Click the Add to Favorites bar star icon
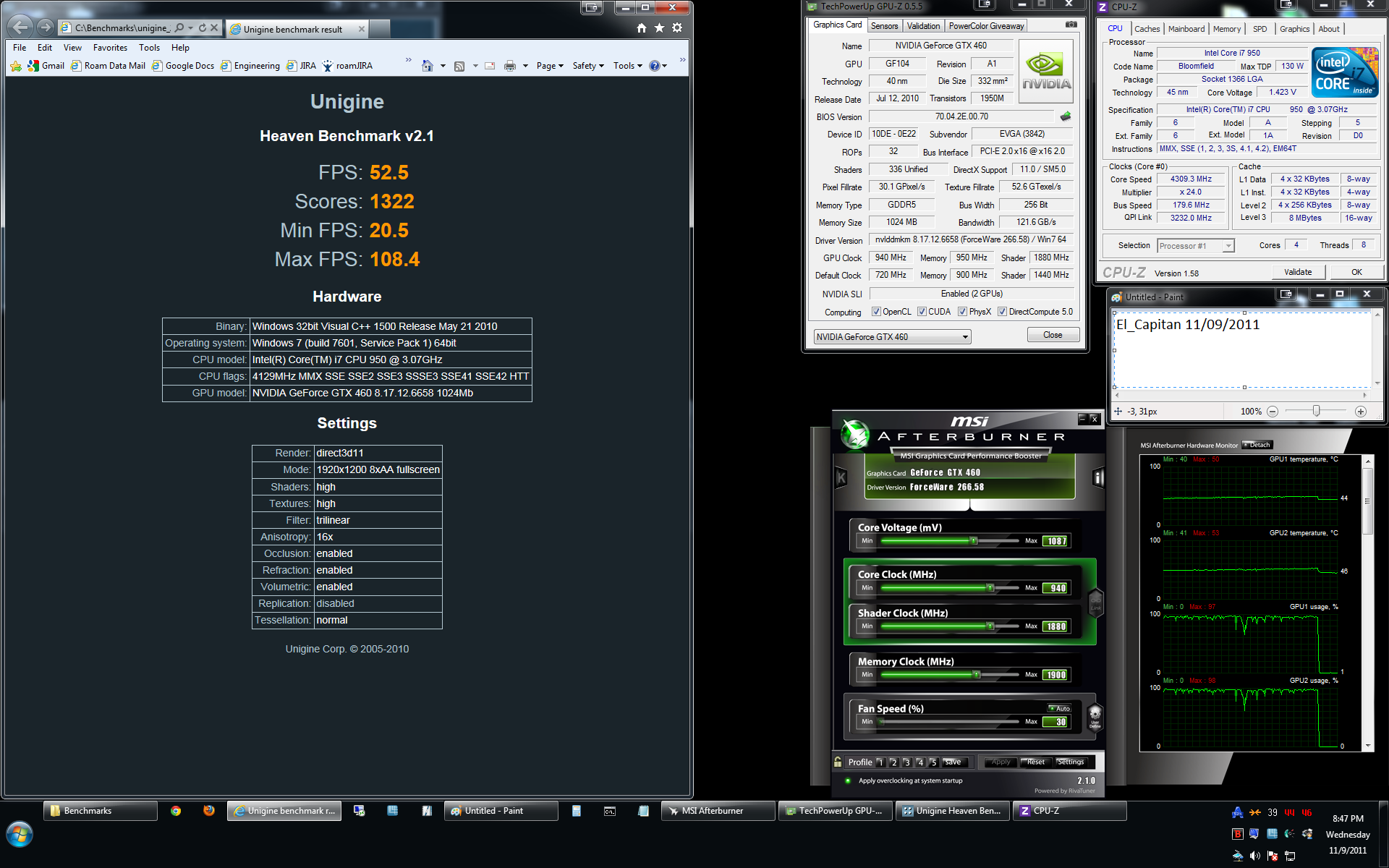The width and height of the screenshot is (1389, 868). coord(16,66)
